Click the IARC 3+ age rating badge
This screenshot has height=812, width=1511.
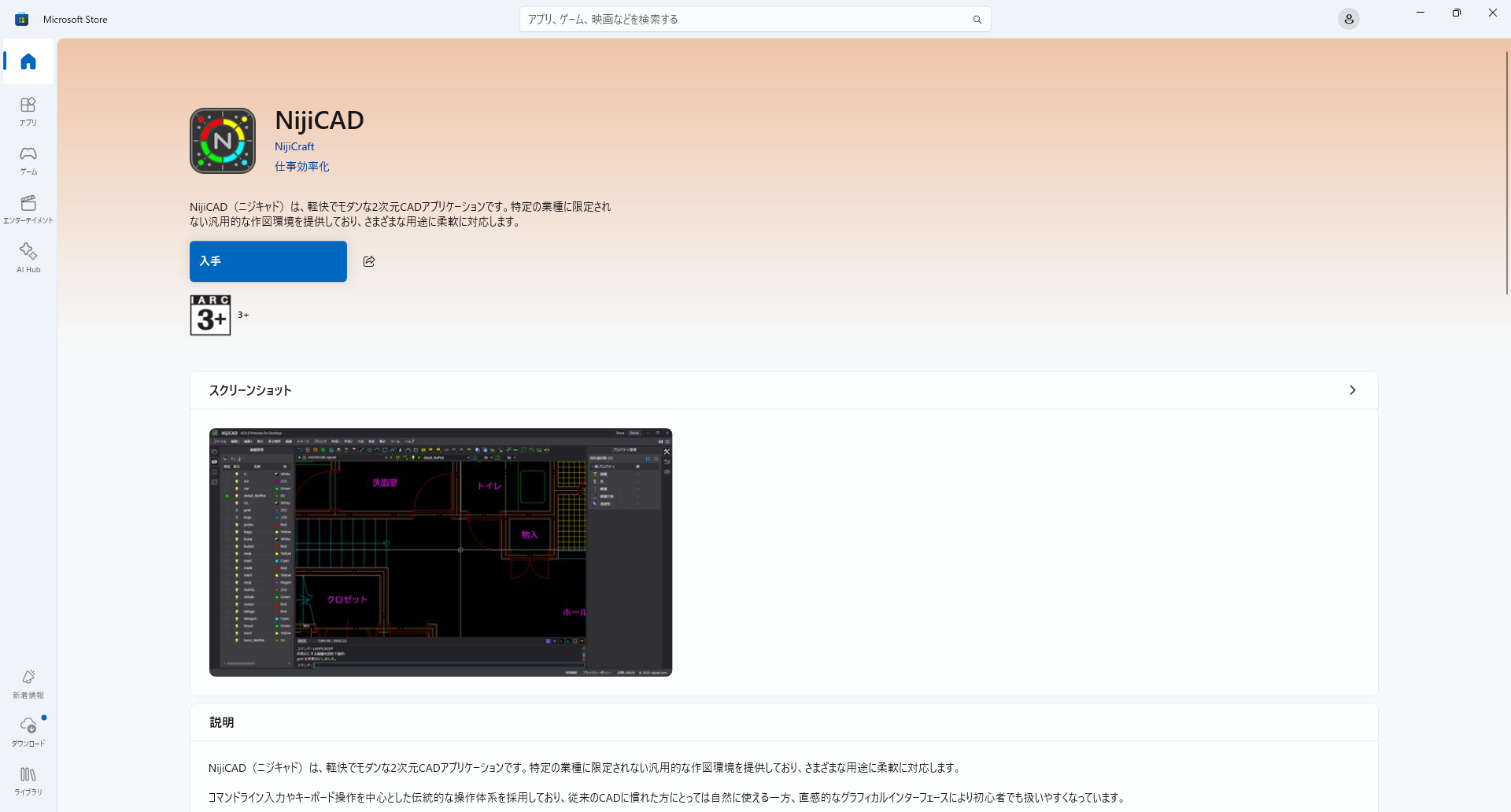click(210, 316)
